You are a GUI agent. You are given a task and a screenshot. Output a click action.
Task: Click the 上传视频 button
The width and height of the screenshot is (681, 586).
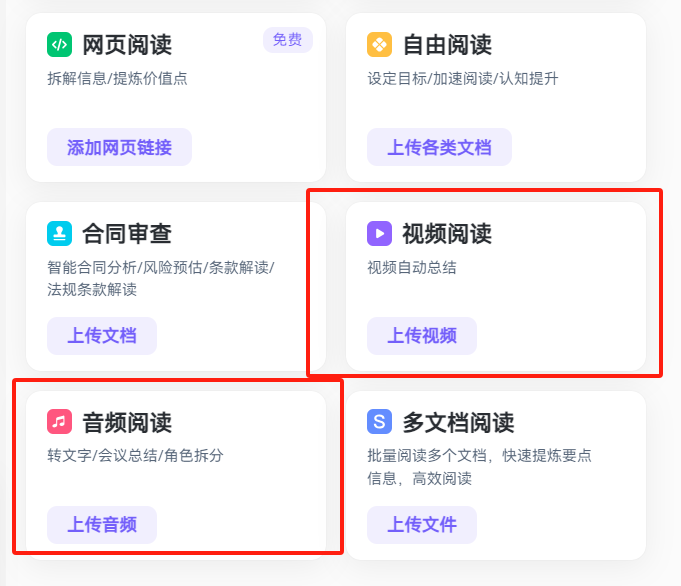pos(422,336)
